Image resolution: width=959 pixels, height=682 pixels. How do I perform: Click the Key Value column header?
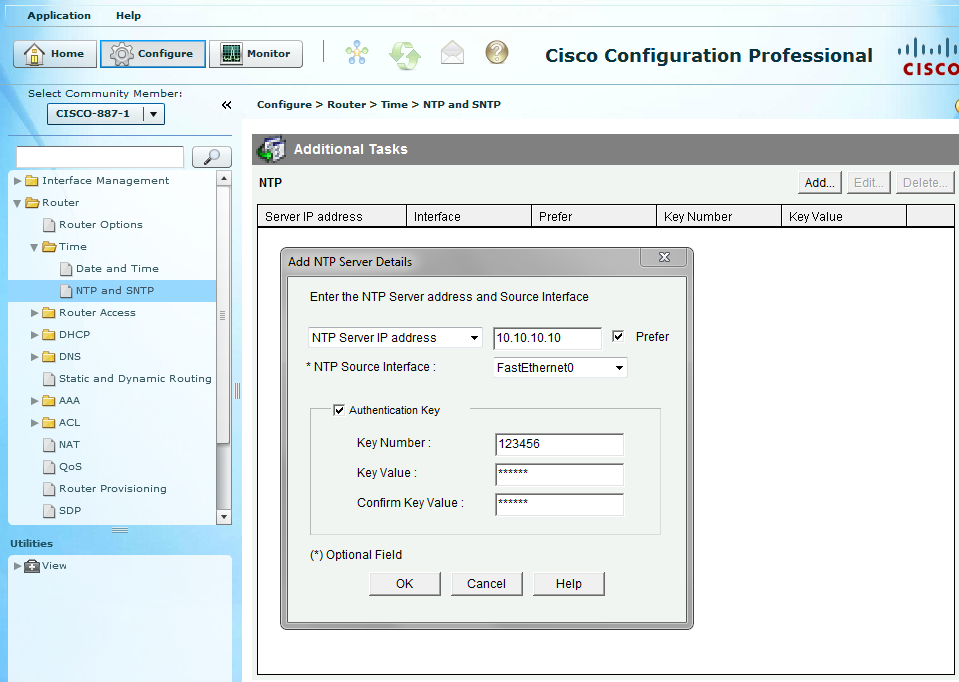[x=844, y=217]
